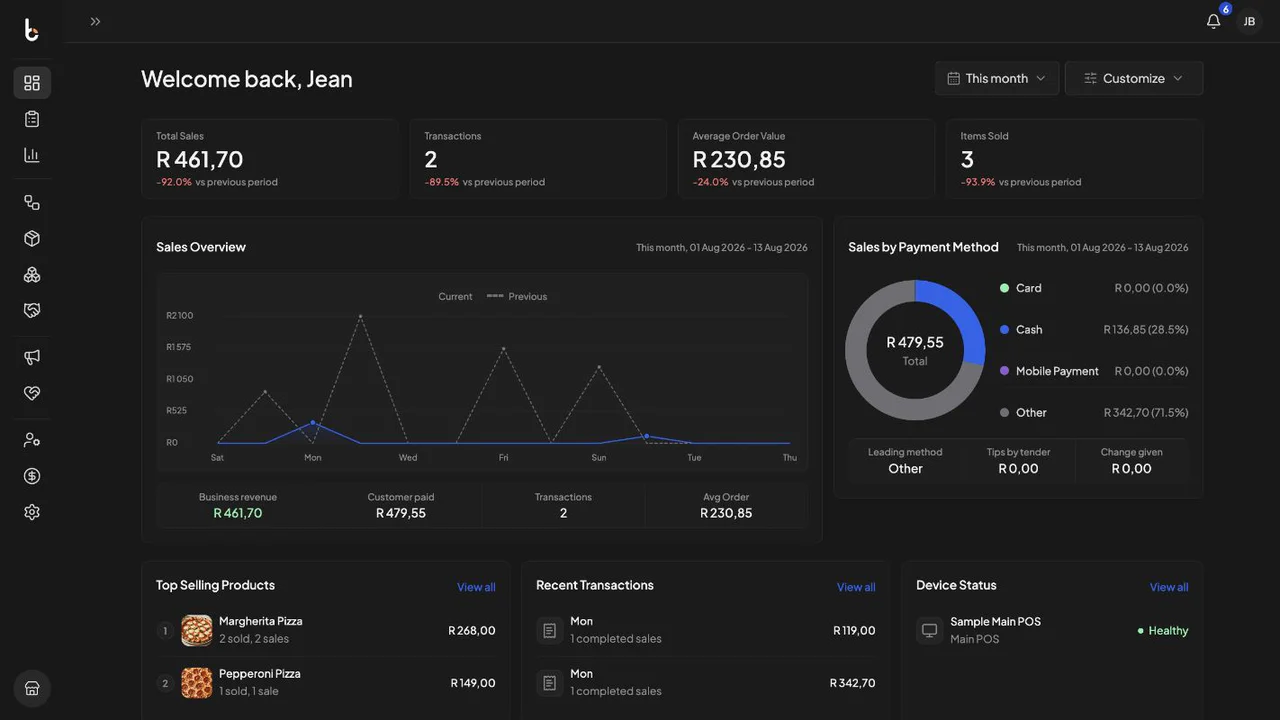Viewport: 1280px width, 720px height.
Task: Open the JB user avatar menu
Action: pyautogui.click(x=1249, y=21)
